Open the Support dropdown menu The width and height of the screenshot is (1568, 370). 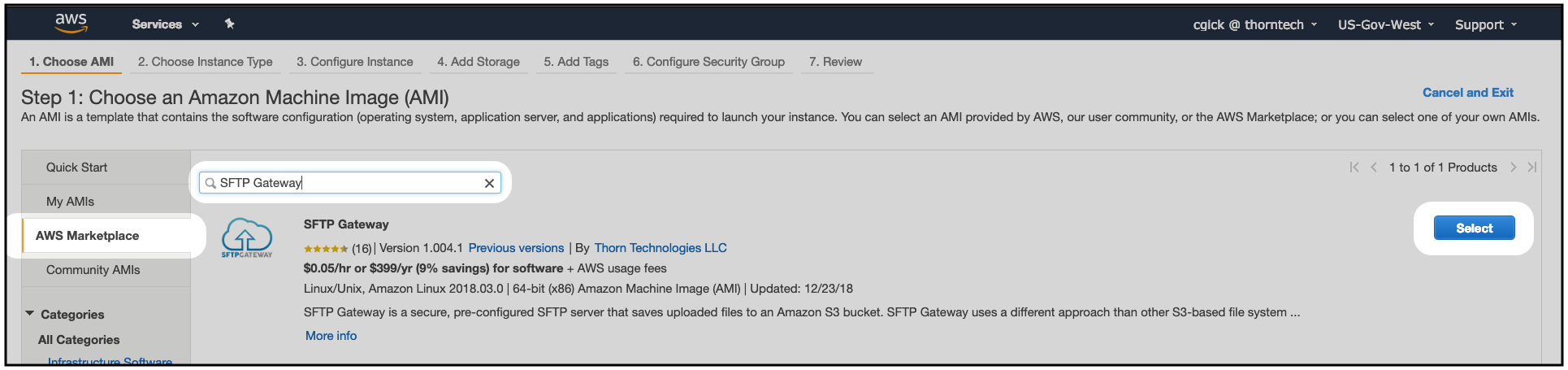click(x=1485, y=24)
